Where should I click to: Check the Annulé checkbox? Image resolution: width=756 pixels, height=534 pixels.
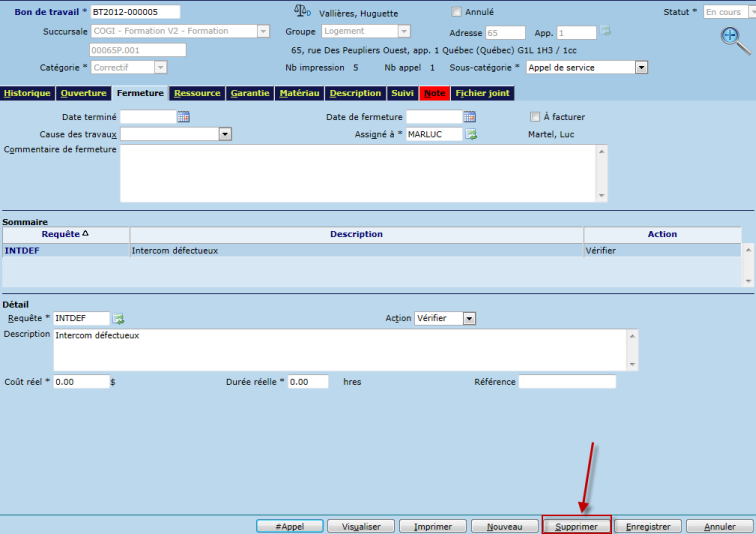pyautogui.click(x=457, y=13)
